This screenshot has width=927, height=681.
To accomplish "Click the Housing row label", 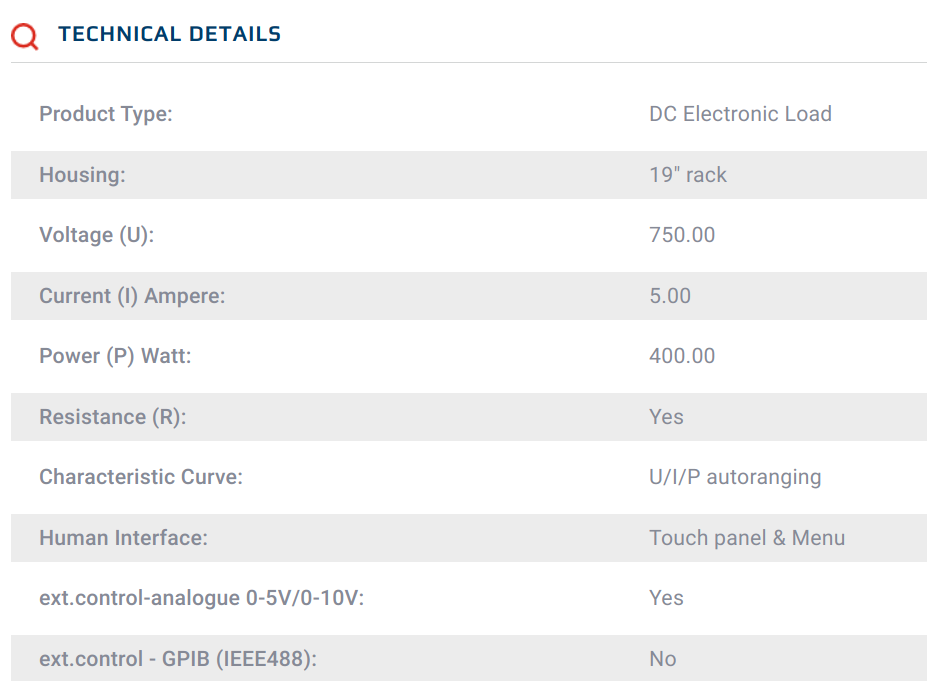I will click(82, 175).
